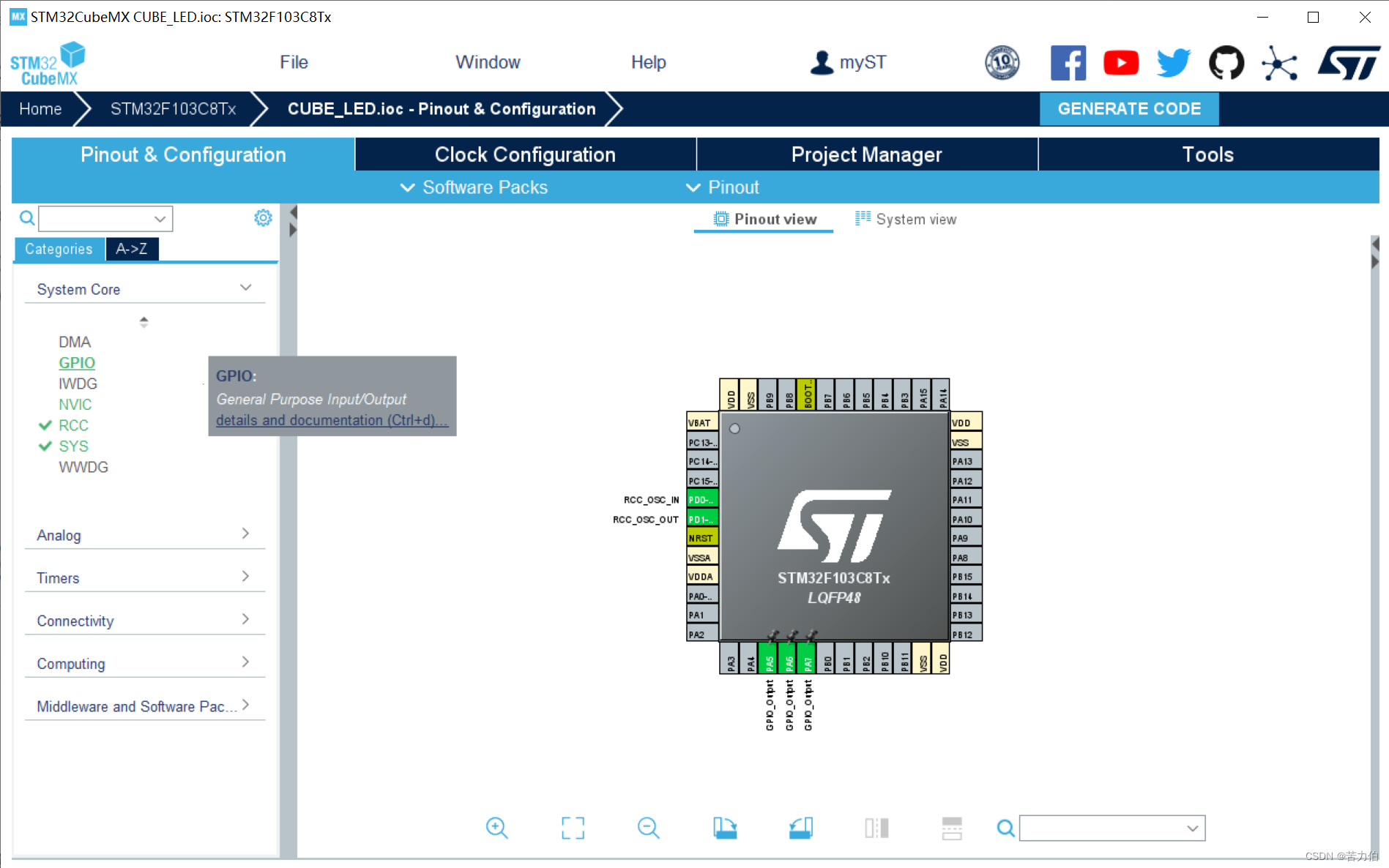Click the STM32CubeMX logo

tap(48, 64)
